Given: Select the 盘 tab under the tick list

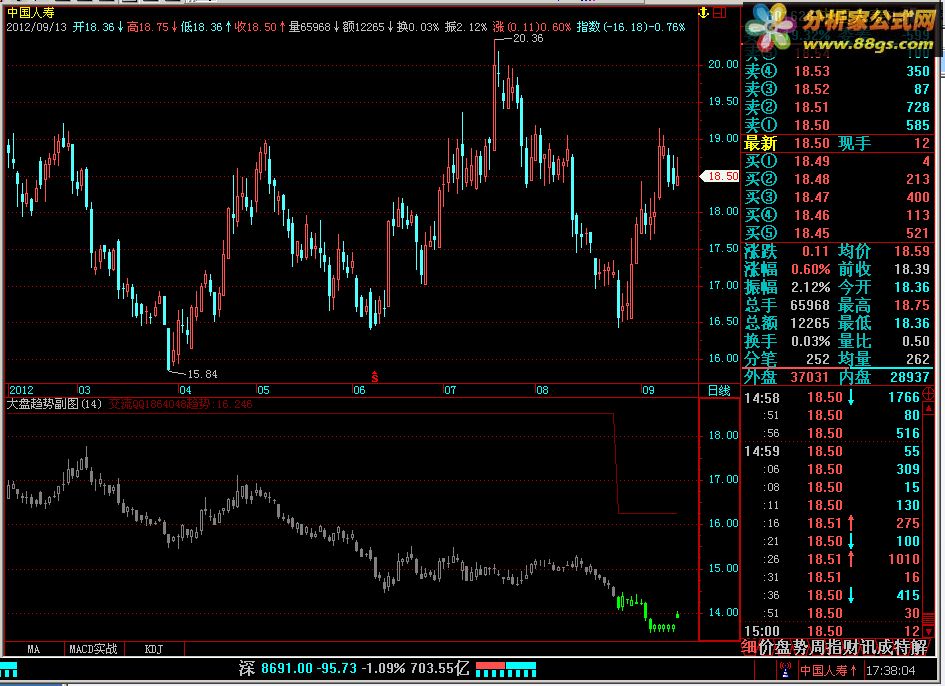Looking at the screenshot, I should [782, 648].
